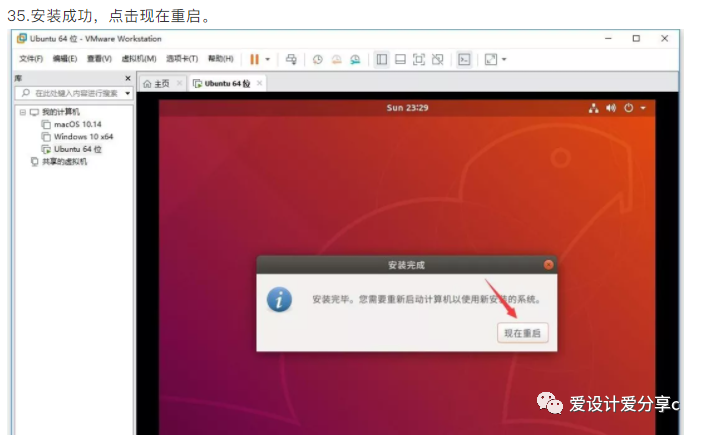Switch to Unity mode icon
The image size is (703, 435).
[438, 59]
